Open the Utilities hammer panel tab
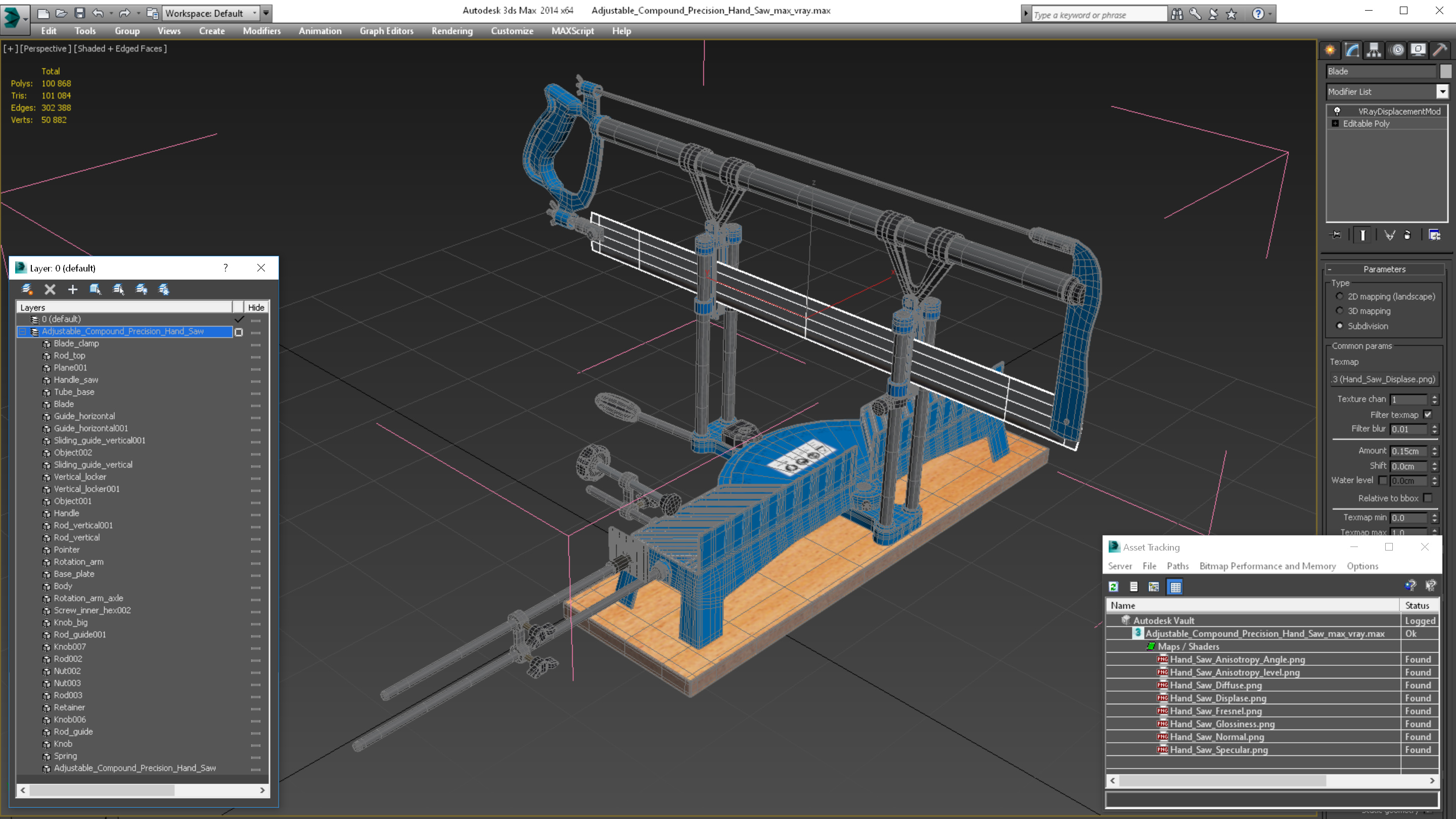The height and width of the screenshot is (819, 1456). (1440, 51)
